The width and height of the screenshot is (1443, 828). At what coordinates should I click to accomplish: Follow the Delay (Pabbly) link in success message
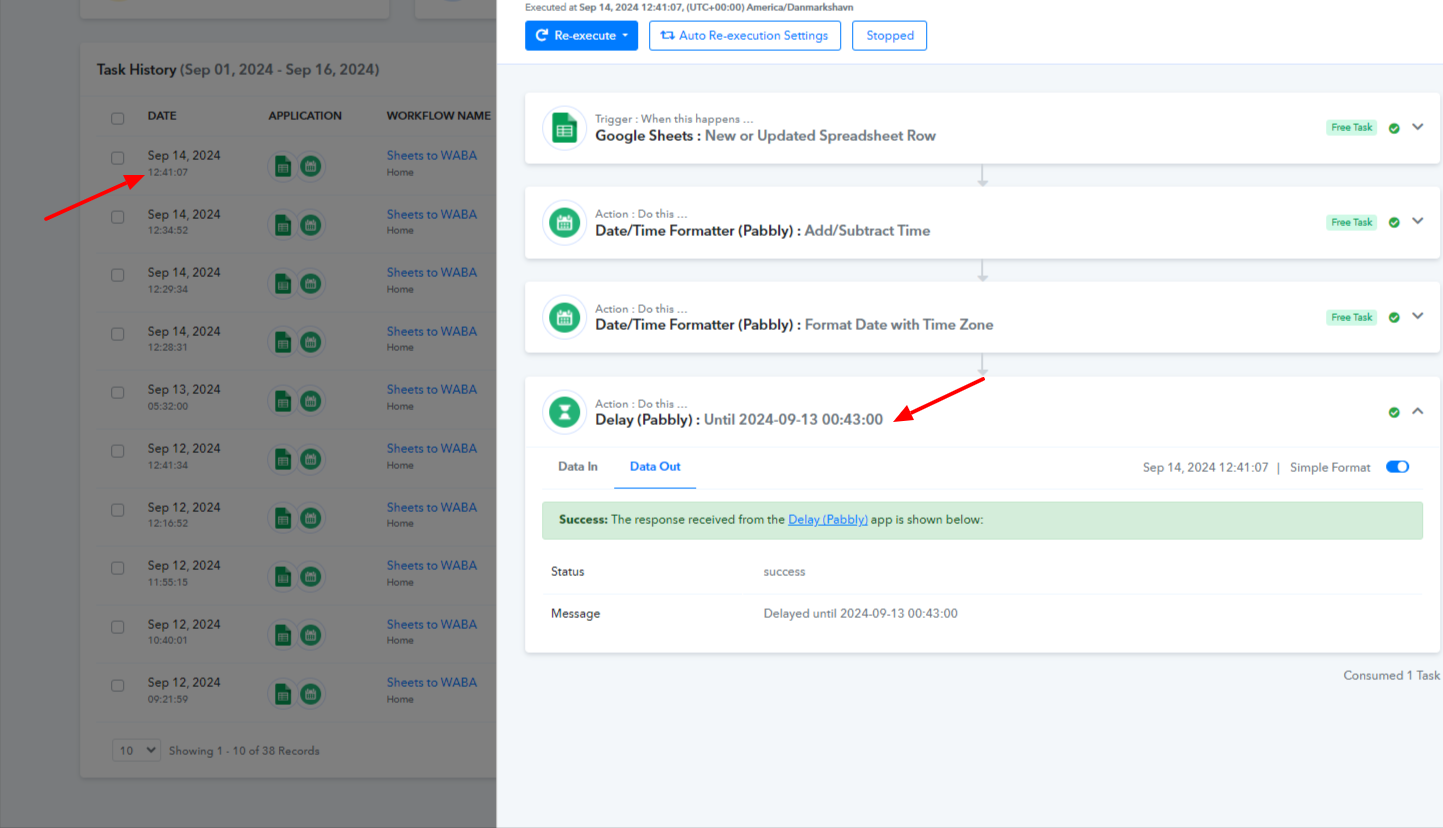point(828,520)
